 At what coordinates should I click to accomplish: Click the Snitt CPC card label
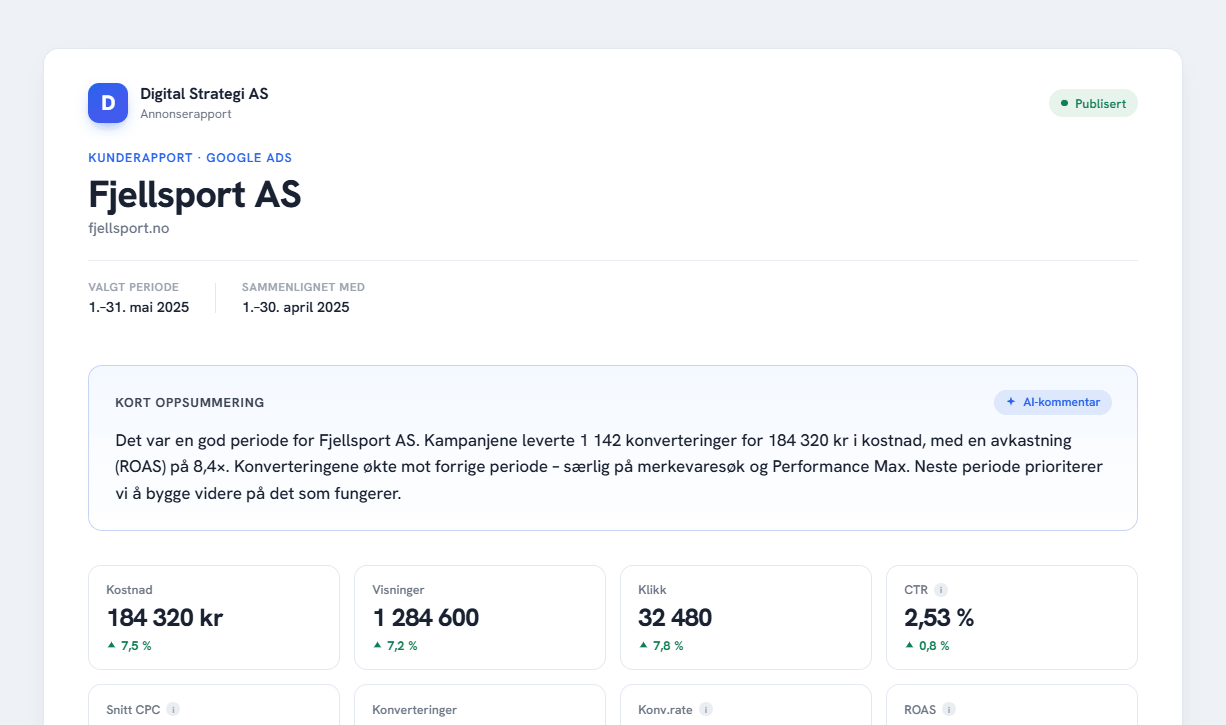(x=133, y=710)
